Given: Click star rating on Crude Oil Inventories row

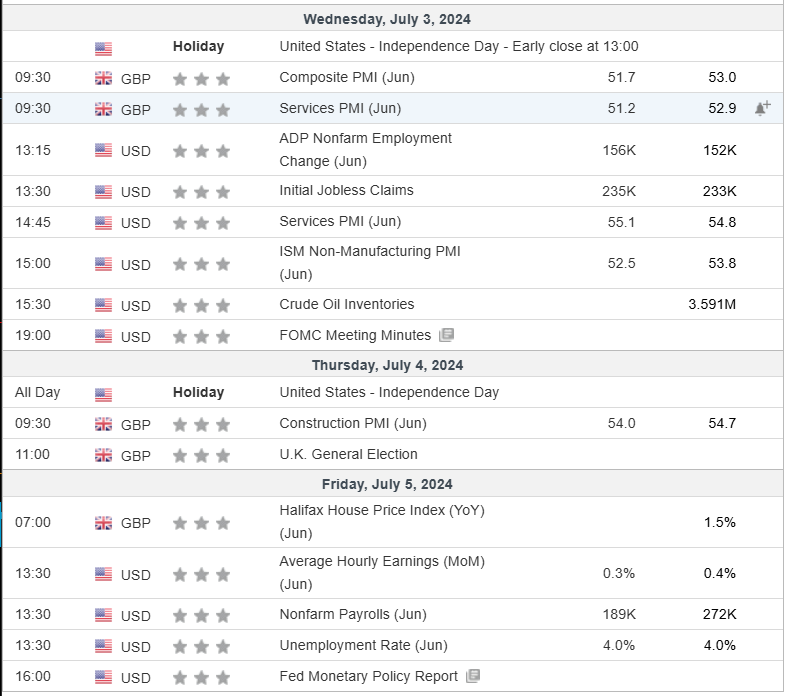Looking at the screenshot, I should 201,305.
